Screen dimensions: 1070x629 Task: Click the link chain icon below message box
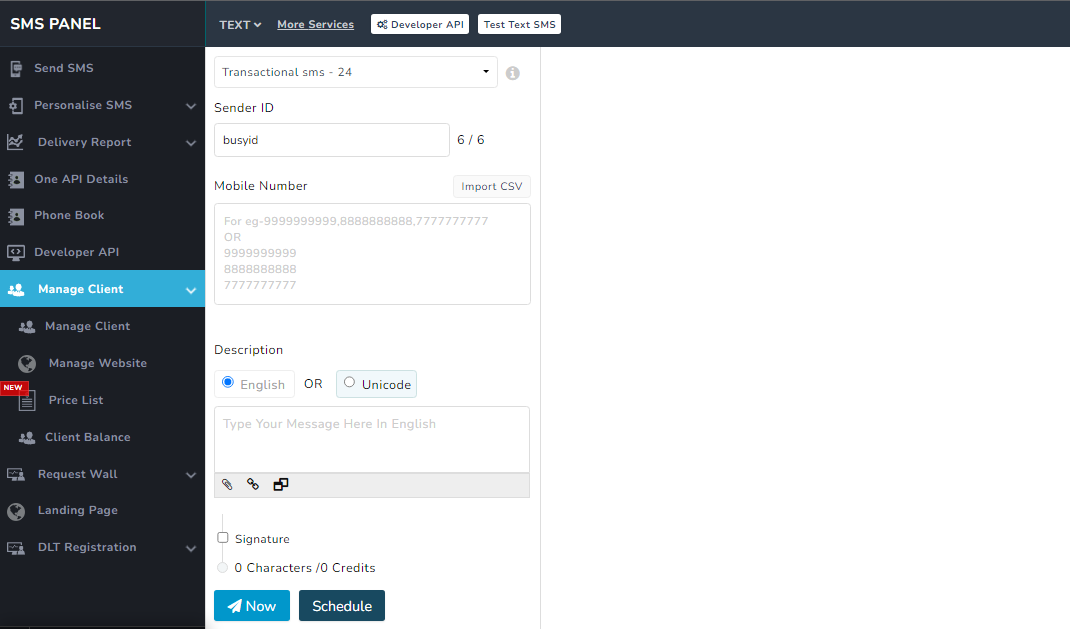tap(253, 484)
